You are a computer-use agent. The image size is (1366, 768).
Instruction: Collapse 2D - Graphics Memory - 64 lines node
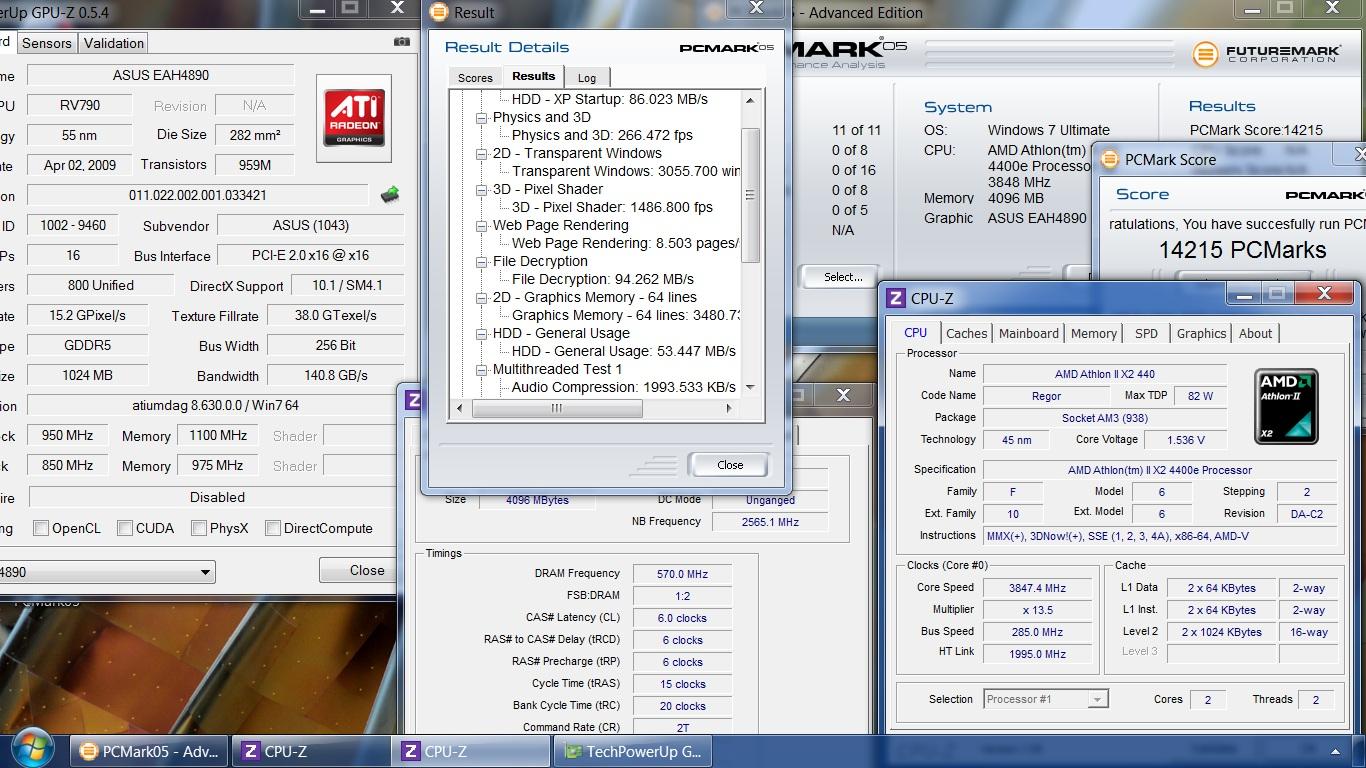[482, 297]
